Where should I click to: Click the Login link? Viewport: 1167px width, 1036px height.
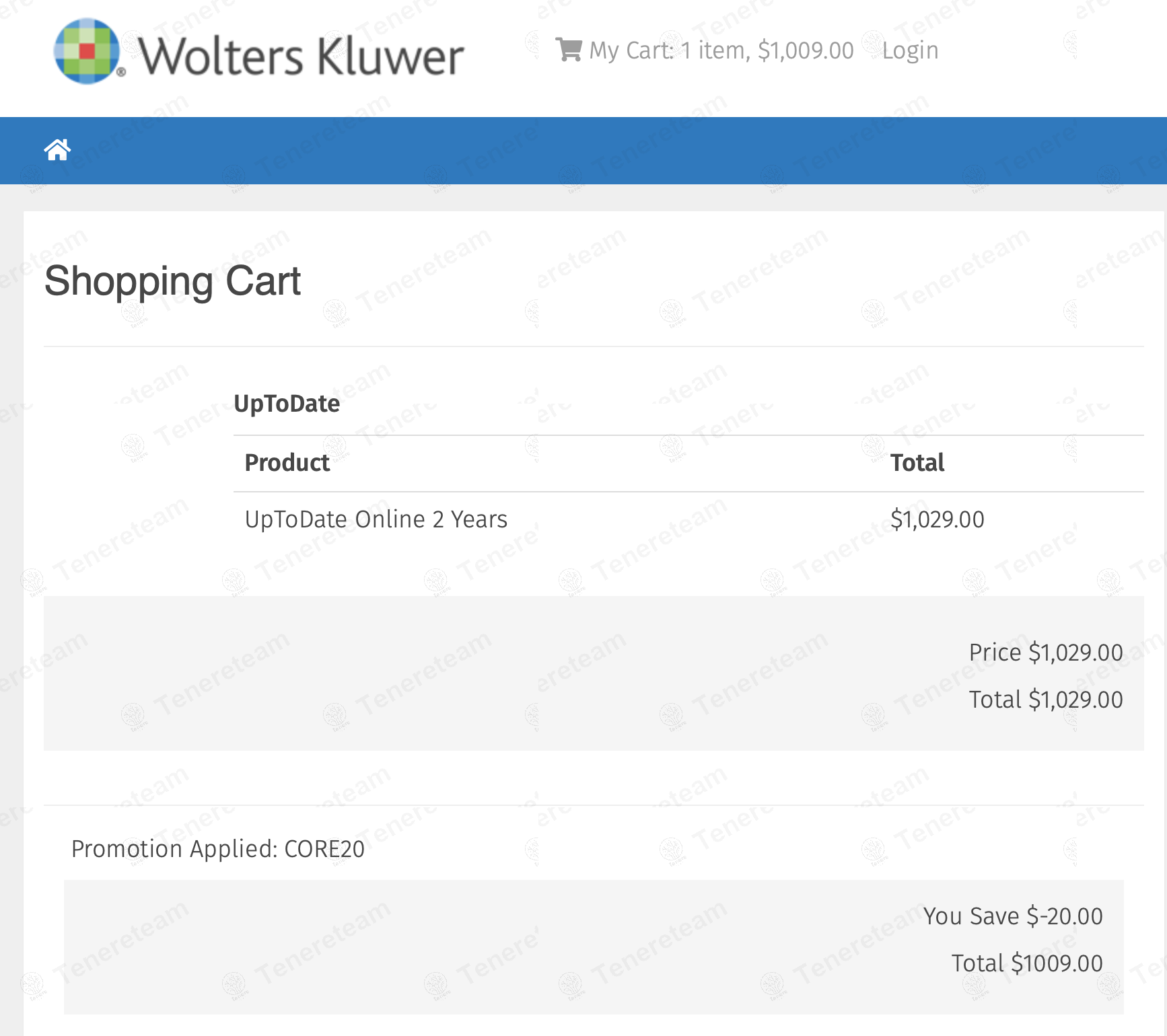point(910,50)
